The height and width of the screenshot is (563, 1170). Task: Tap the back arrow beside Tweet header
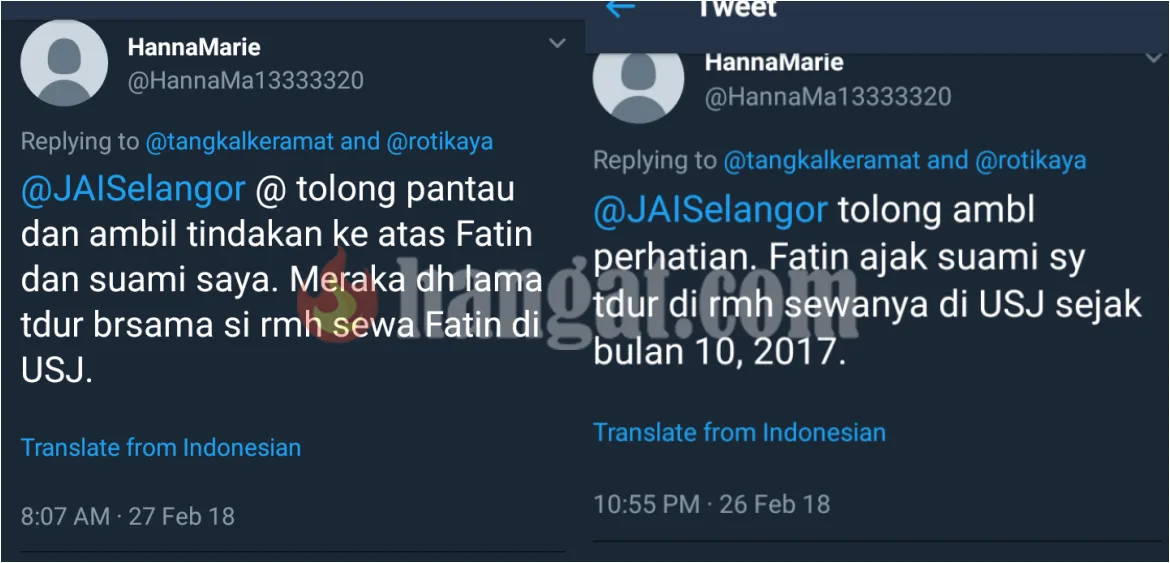coord(620,7)
